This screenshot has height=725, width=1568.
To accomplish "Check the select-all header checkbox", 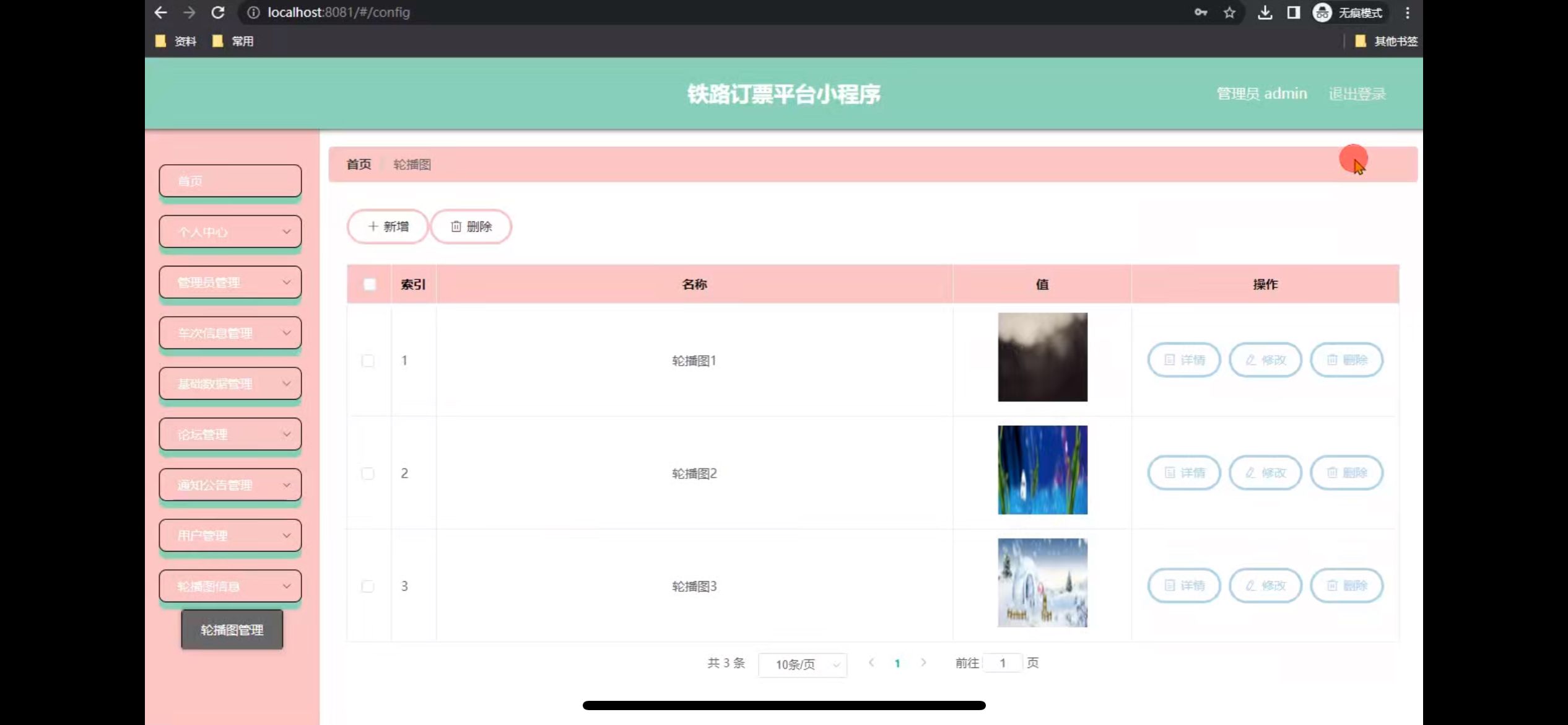I will click(370, 284).
